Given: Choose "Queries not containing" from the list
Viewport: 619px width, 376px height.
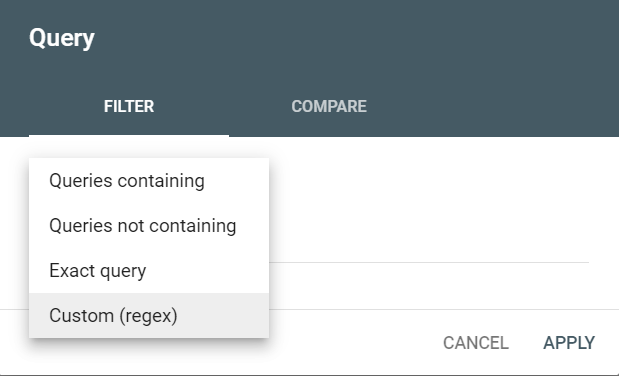Looking at the screenshot, I should (x=149, y=226).
